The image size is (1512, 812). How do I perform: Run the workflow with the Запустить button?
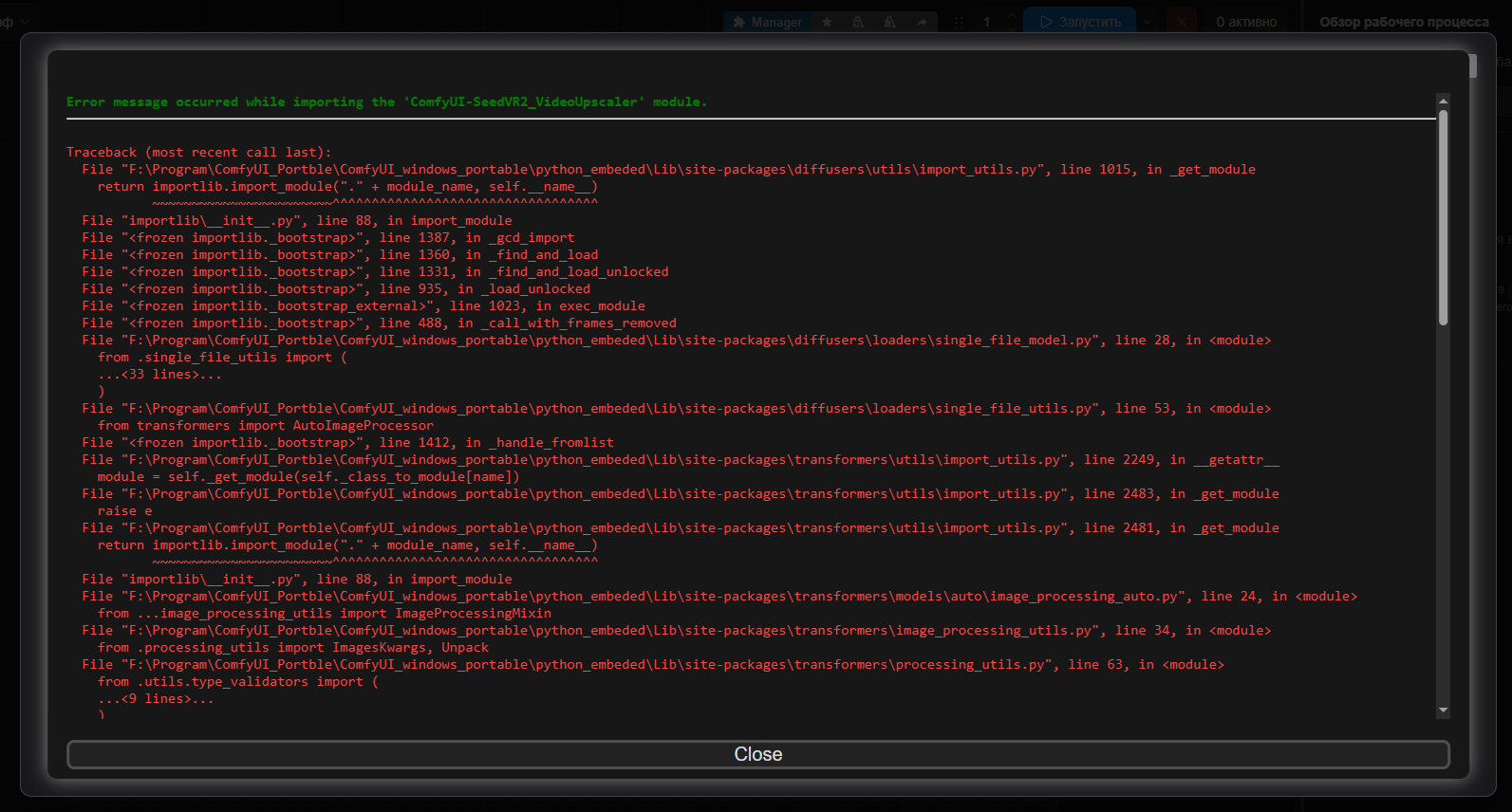pos(1080,22)
